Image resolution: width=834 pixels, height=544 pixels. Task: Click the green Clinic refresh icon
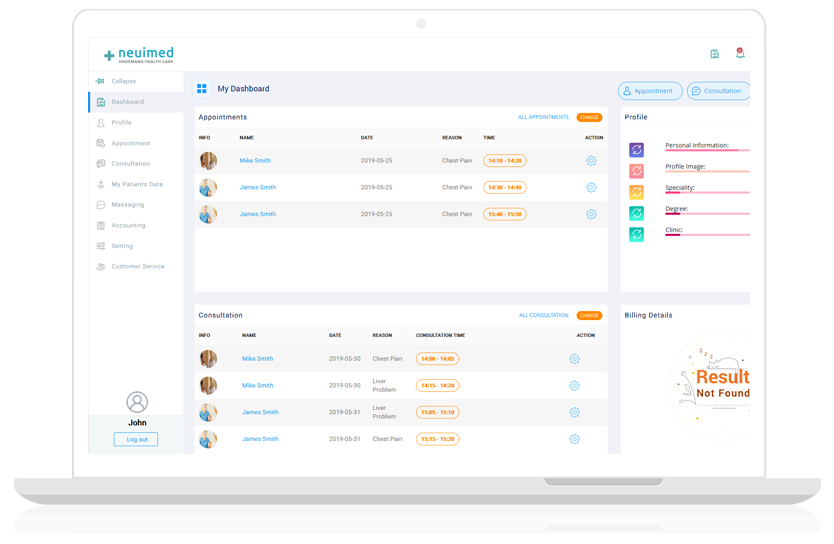click(x=637, y=235)
